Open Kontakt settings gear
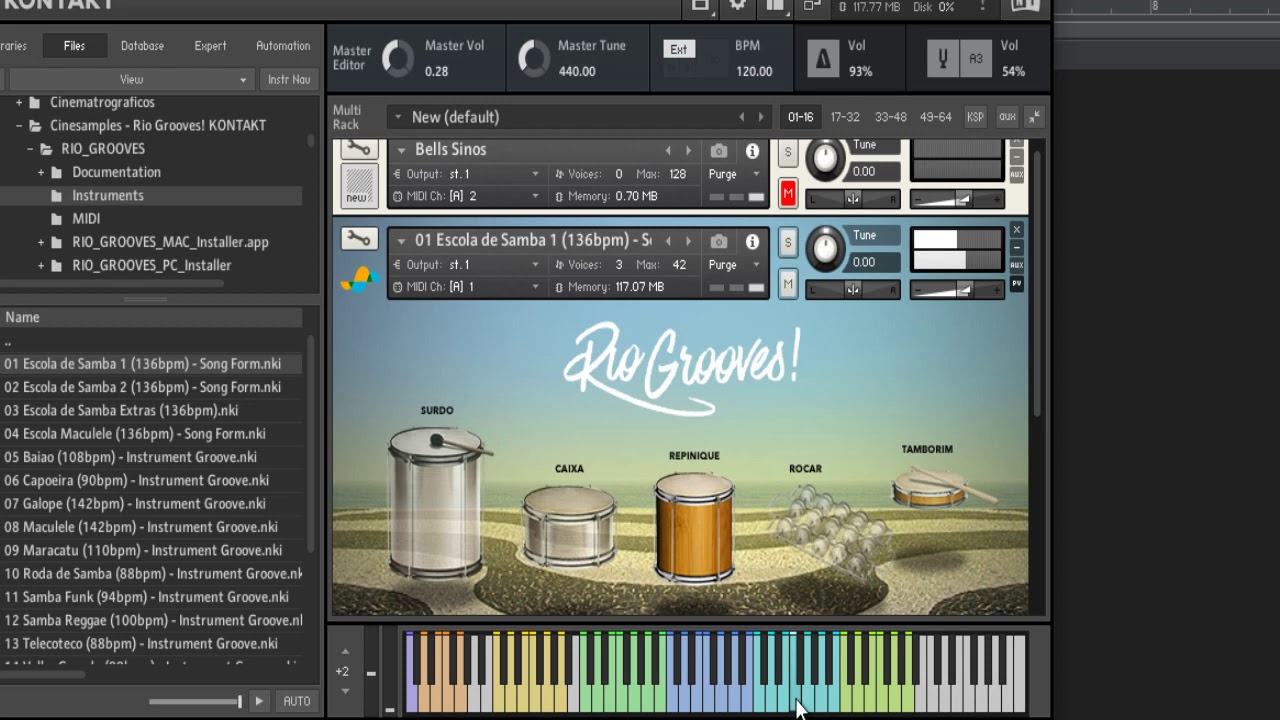 [738, 5]
